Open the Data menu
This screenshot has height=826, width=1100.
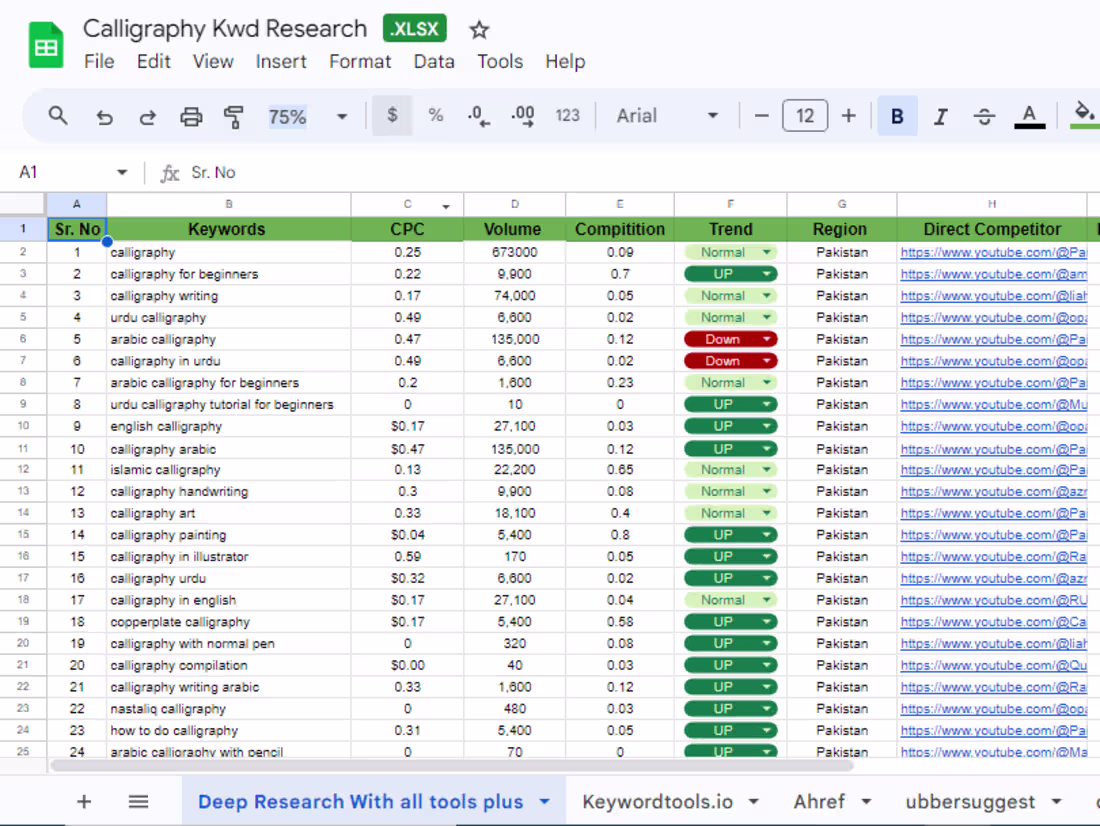(x=434, y=61)
